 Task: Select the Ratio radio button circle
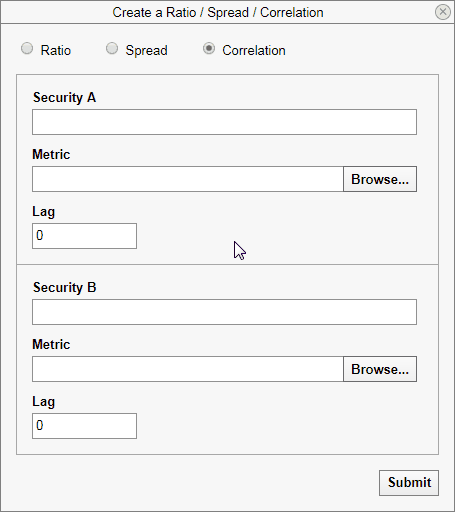[27, 48]
